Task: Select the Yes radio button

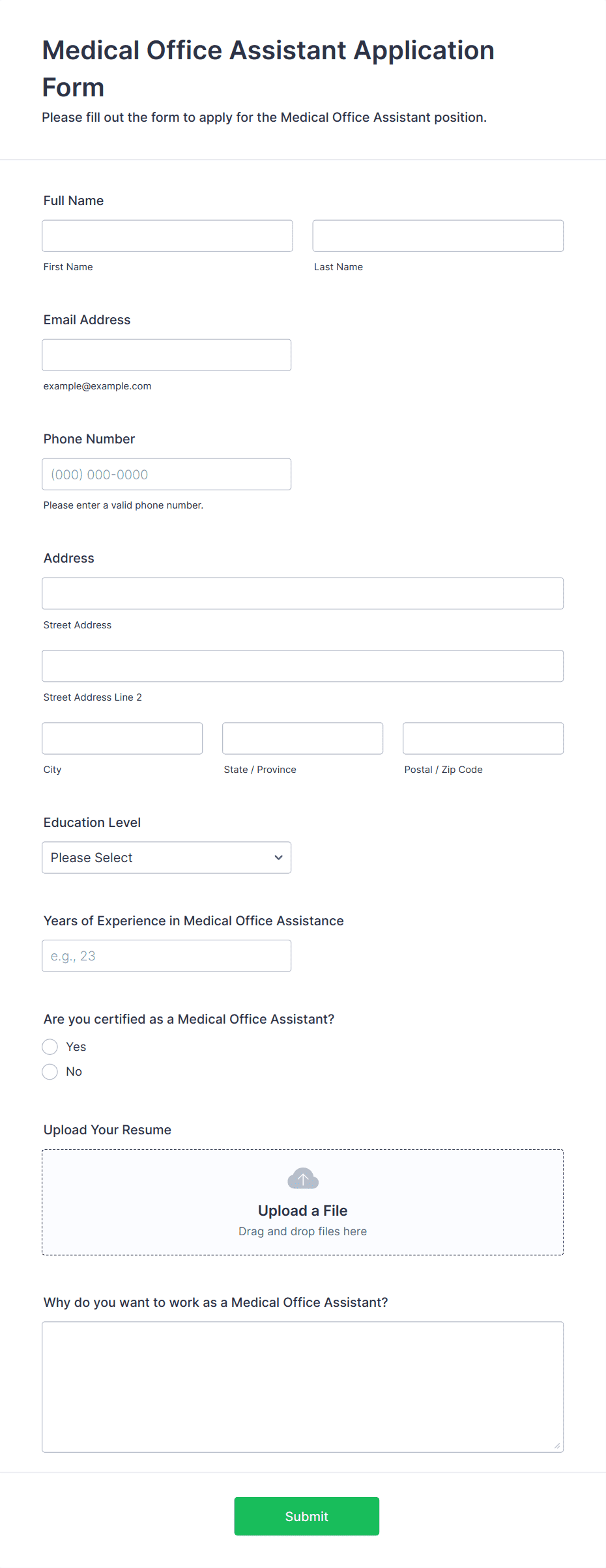Action: [x=50, y=1046]
